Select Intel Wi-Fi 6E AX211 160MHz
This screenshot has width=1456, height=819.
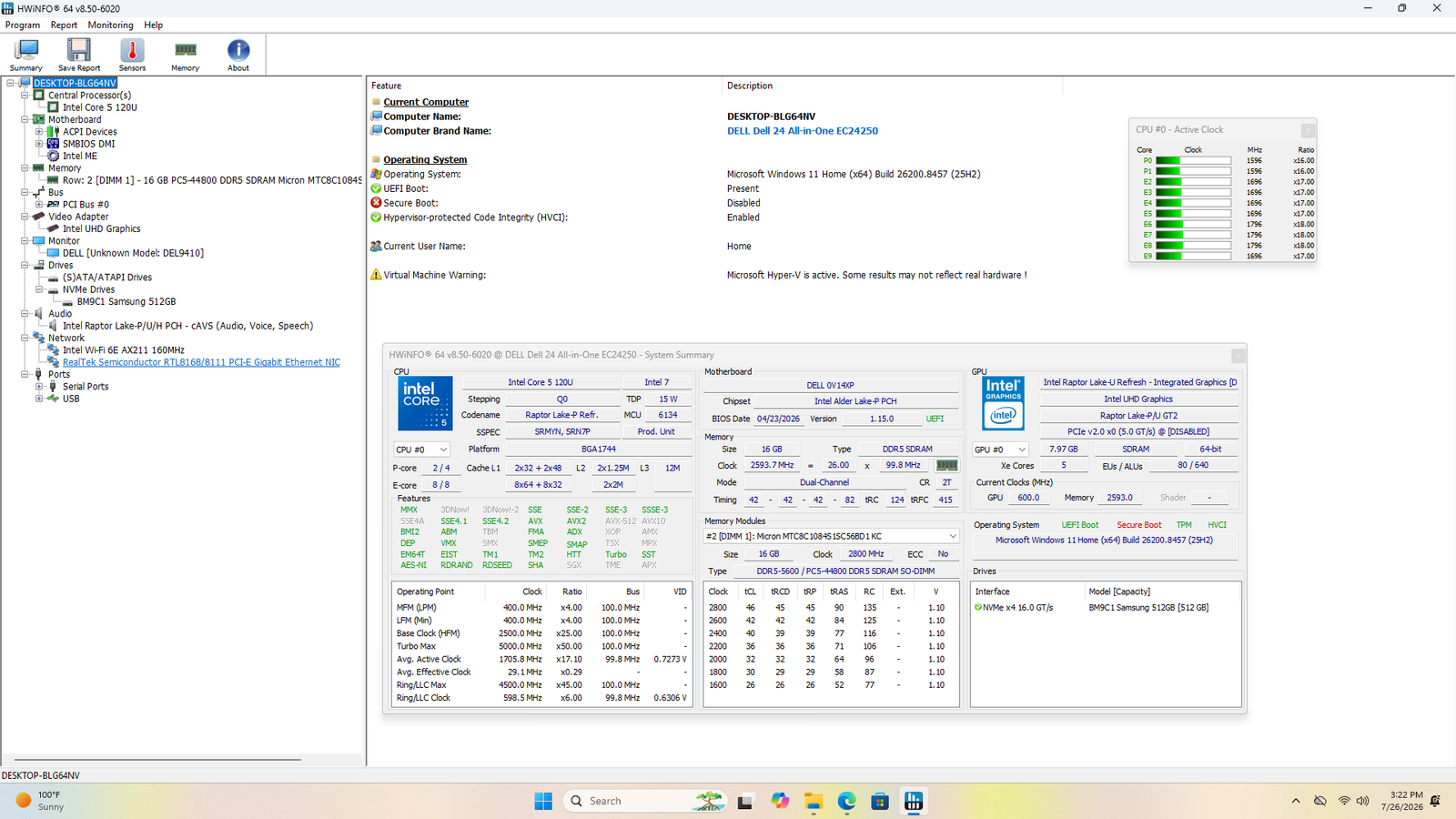click(x=124, y=349)
